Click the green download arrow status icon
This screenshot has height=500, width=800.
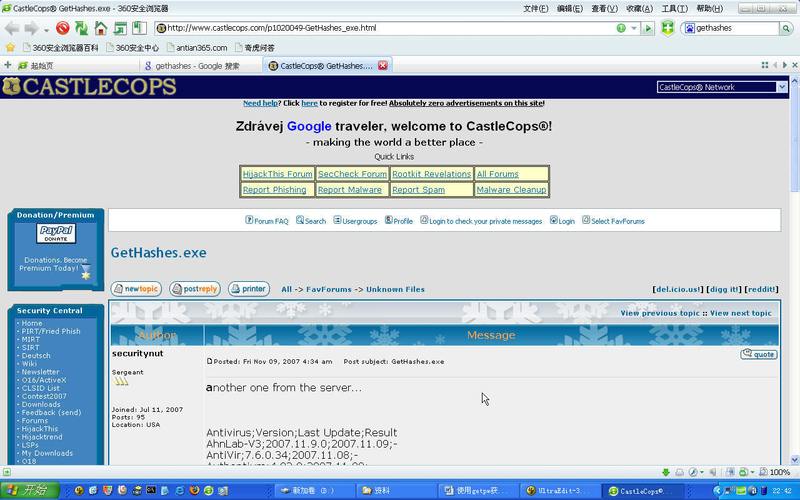(665, 472)
